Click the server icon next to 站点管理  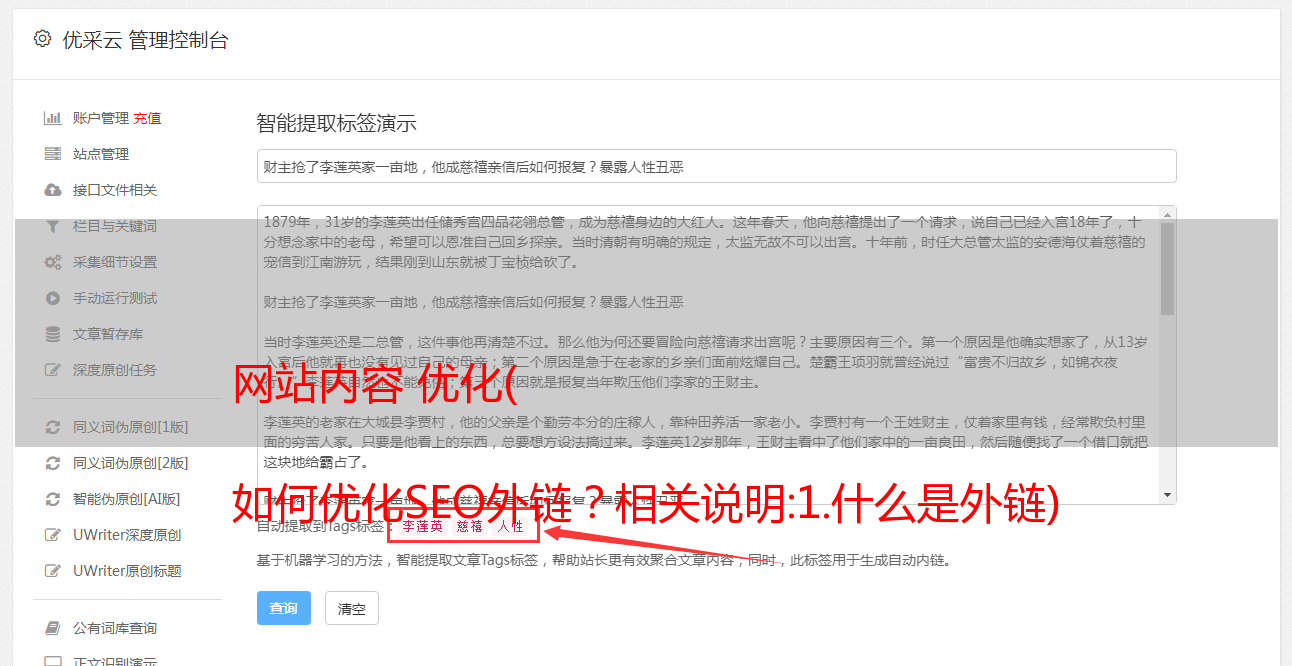(53, 154)
